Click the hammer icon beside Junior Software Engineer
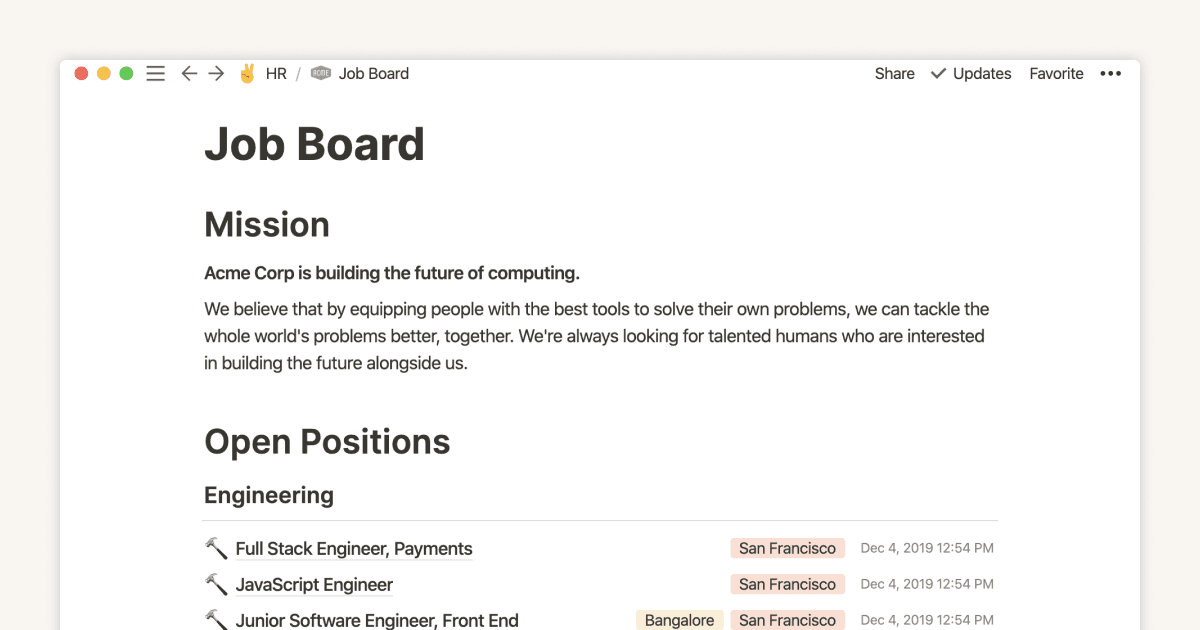The width and height of the screenshot is (1200, 630). [215, 620]
